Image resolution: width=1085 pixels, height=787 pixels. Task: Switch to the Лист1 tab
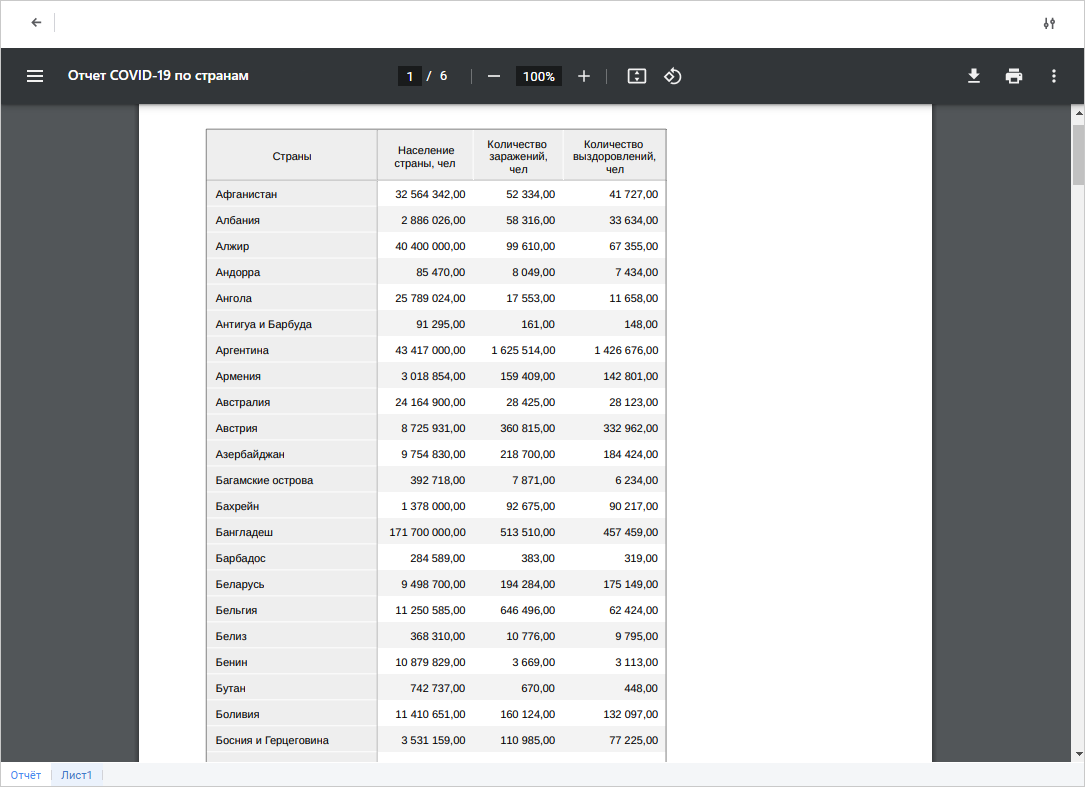tap(77, 775)
